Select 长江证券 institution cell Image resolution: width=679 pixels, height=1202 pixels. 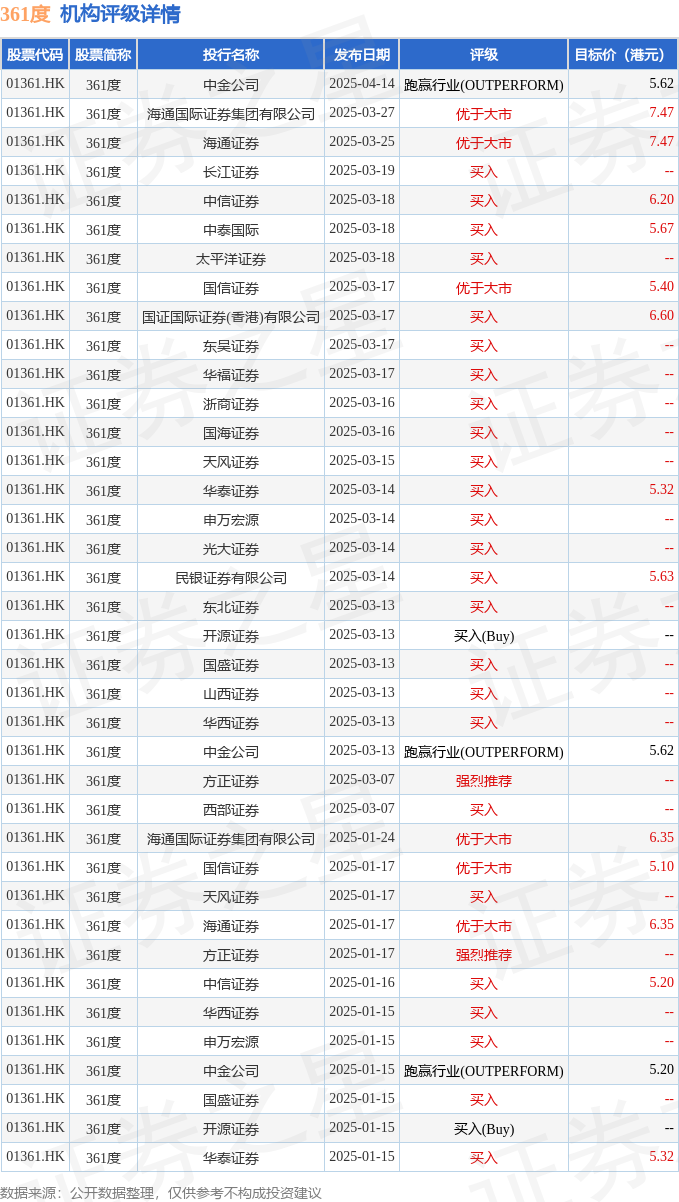click(231, 172)
